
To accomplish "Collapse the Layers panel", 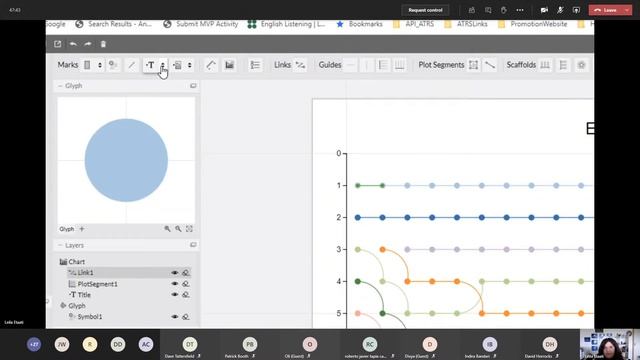I will (x=60, y=245).
